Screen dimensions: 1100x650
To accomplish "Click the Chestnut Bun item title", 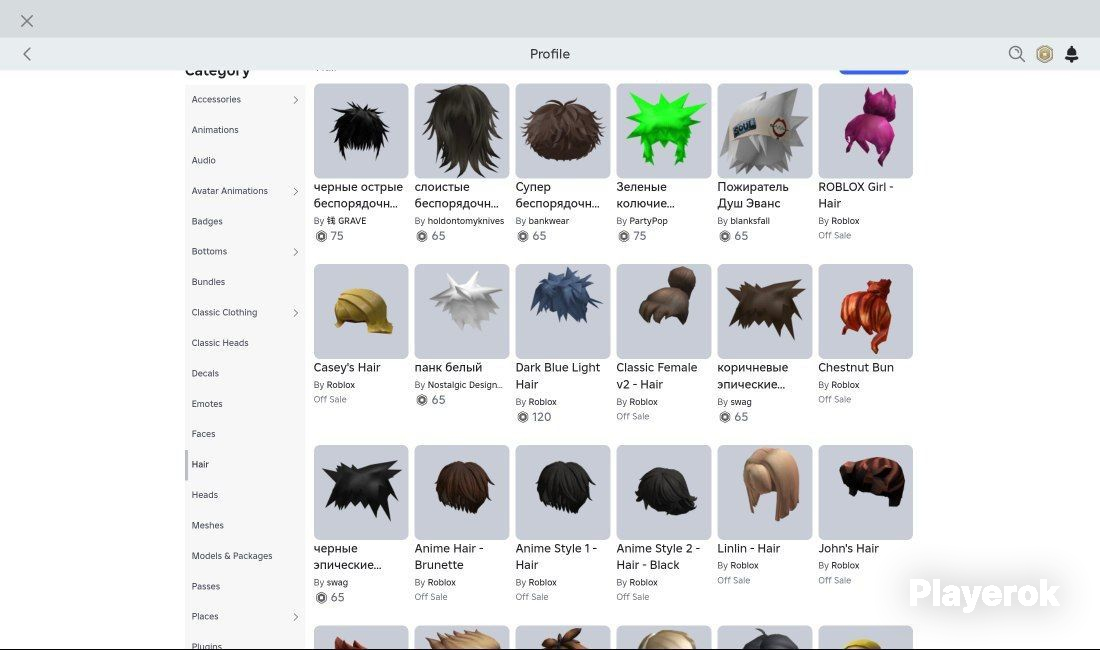I will click(x=856, y=367).
